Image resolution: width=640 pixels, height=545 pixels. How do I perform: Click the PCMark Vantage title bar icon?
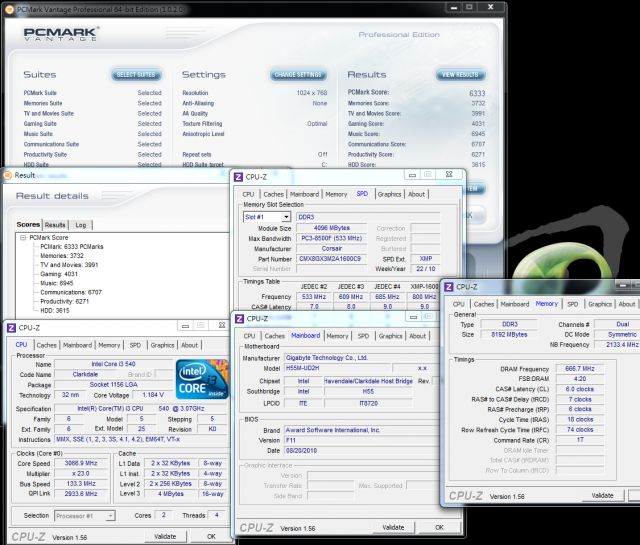coord(10,9)
